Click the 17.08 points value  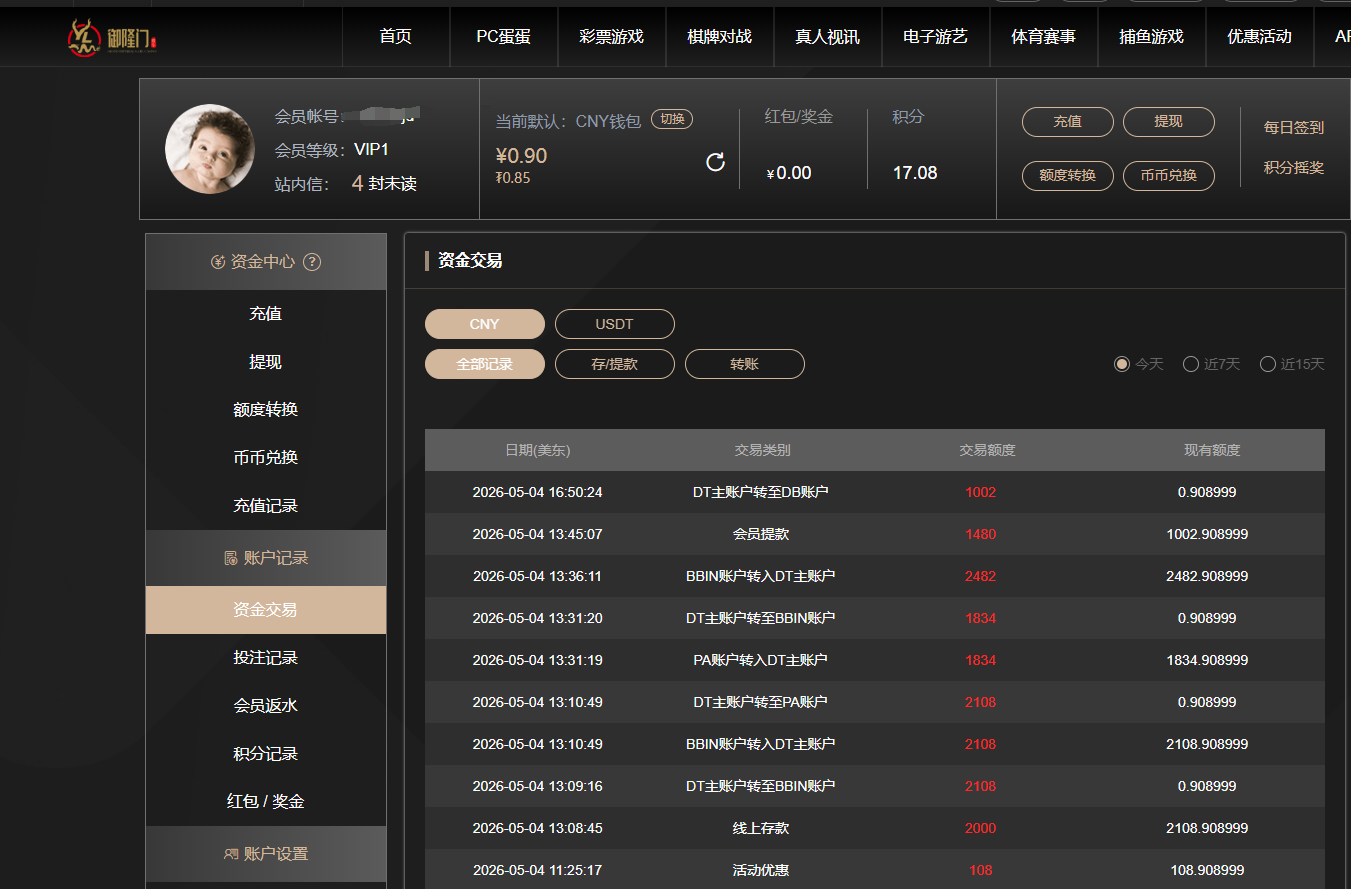tap(915, 173)
